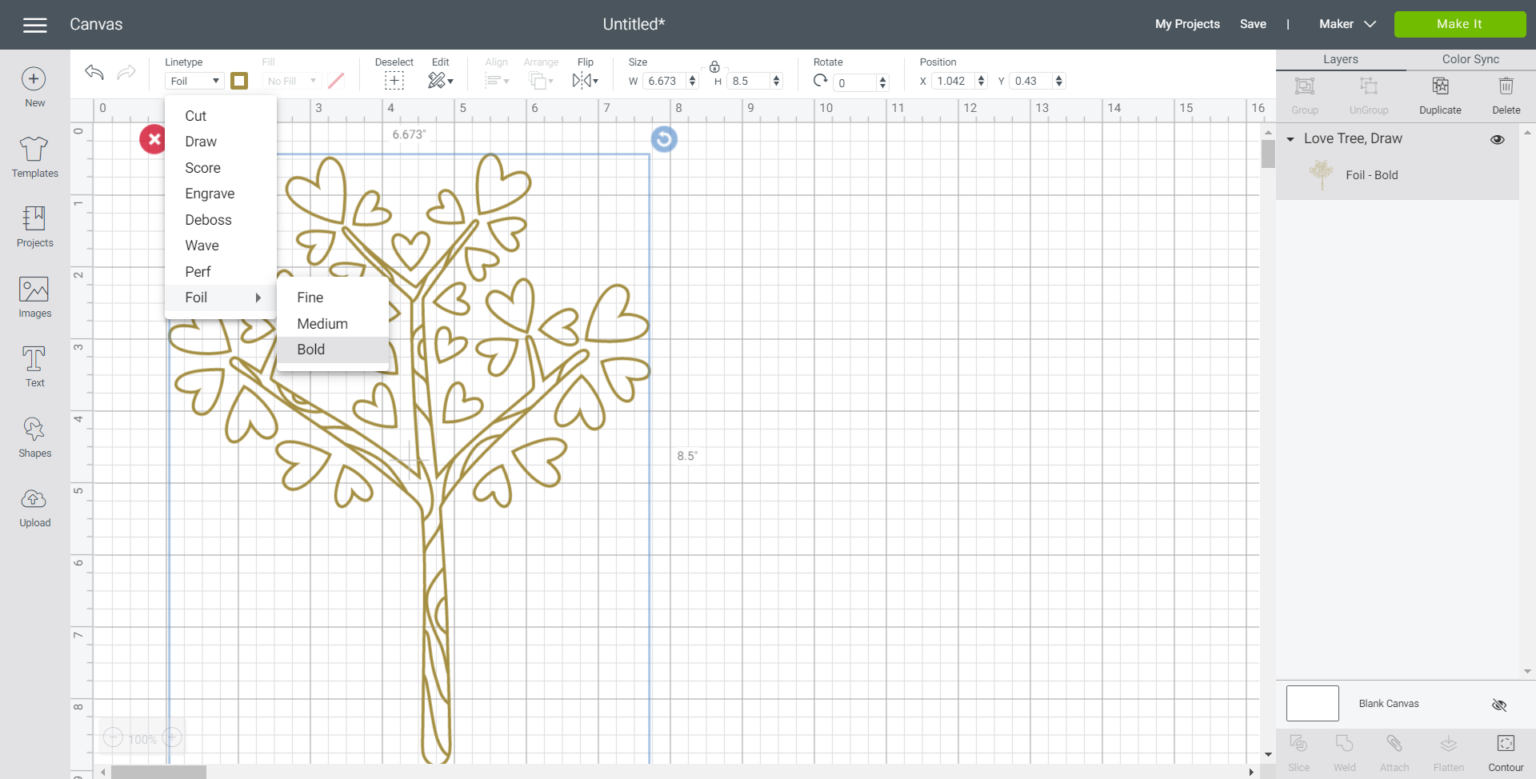Open the Maker machine dropdown
The image size is (1536, 779).
[1347, 23]
